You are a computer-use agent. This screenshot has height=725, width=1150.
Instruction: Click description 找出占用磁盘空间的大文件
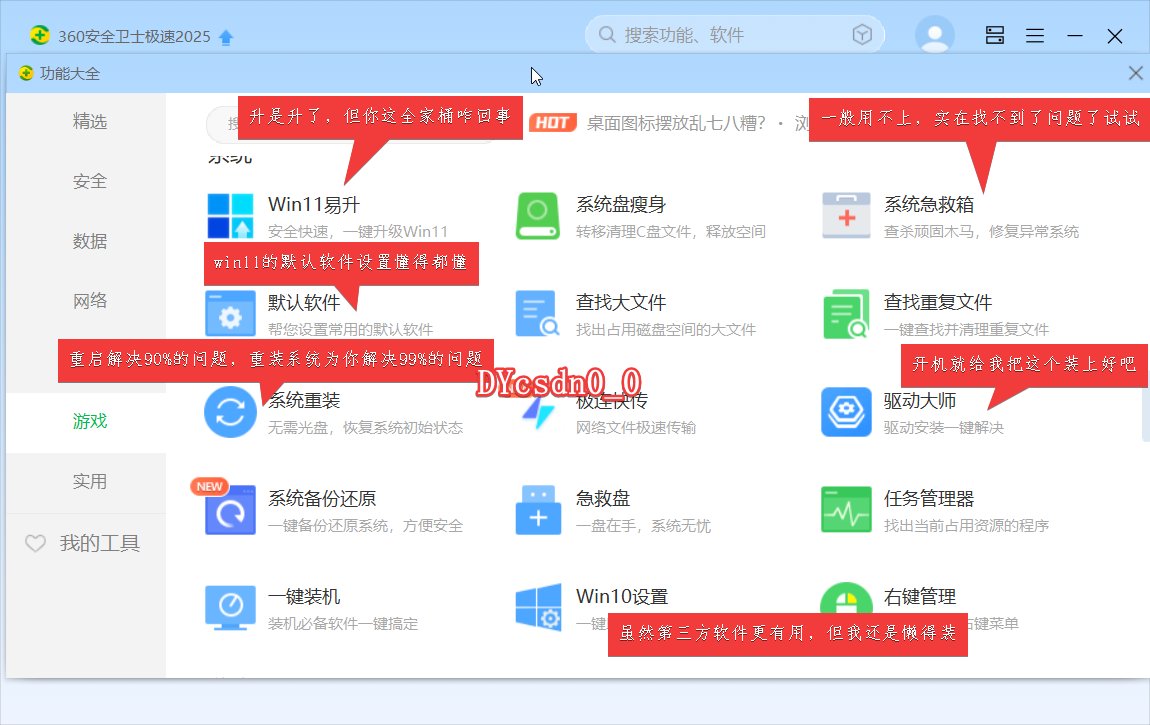[x=665, y=330]
